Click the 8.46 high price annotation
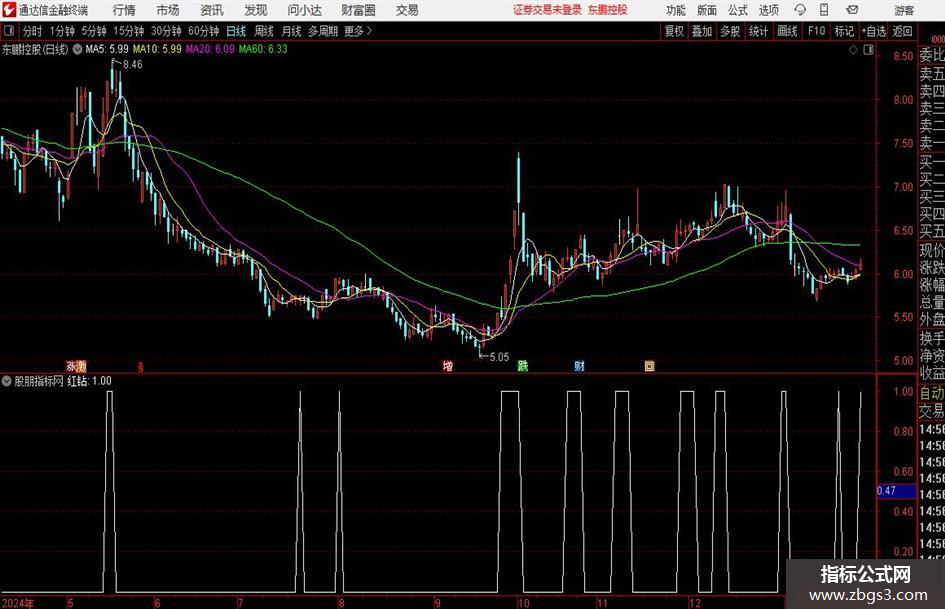The image size is (945, 609). point(133,65)
